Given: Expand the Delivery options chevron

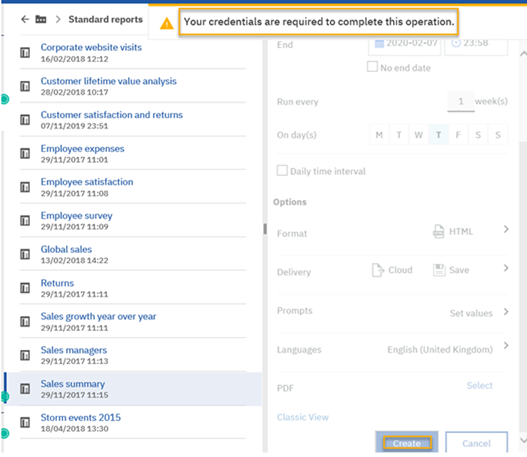Looking at the screenshot, I should click(x=506, y=268).
